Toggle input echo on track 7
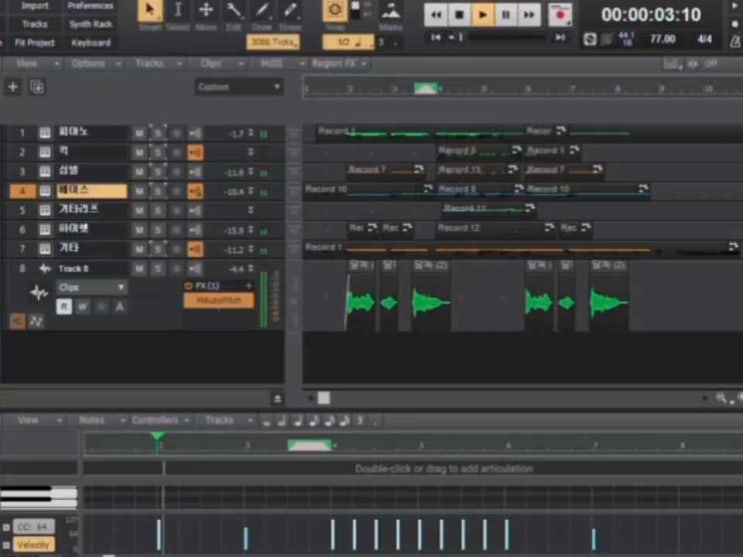This screenshot has width=743, height=557. (x=195, y=249)
